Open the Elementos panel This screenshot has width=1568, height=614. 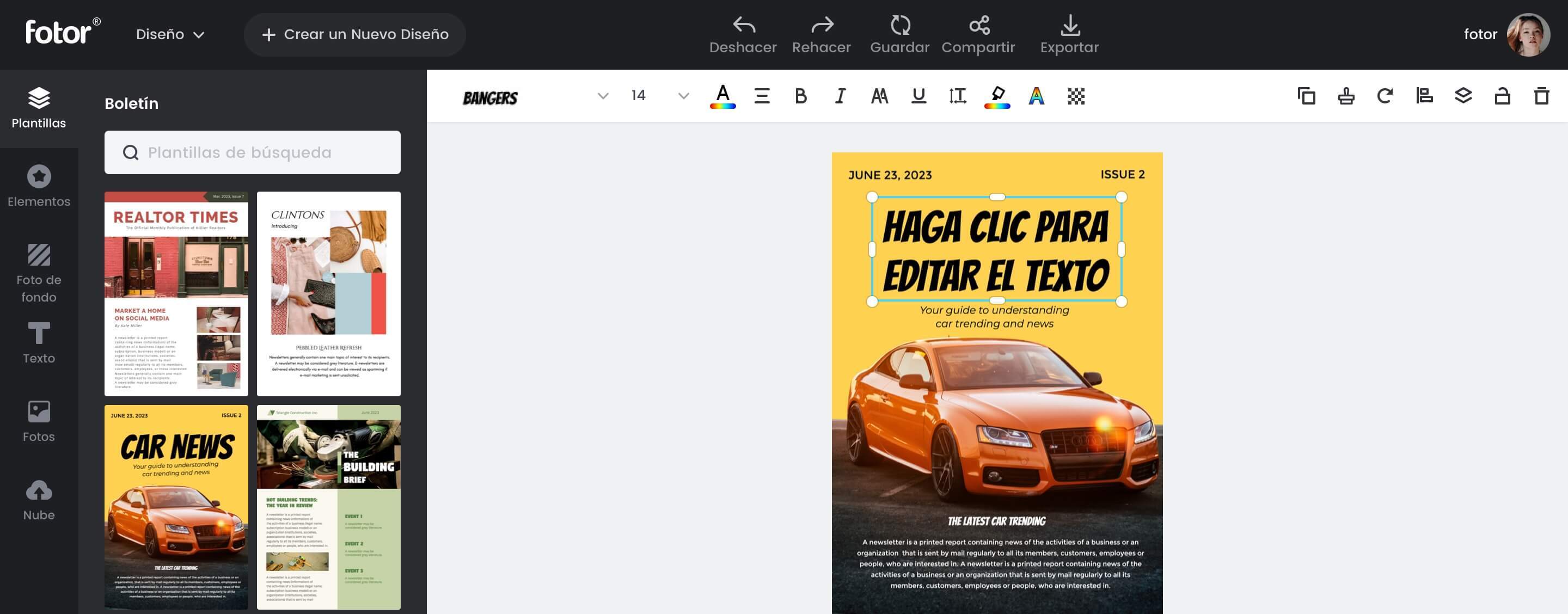coord(39,186)
